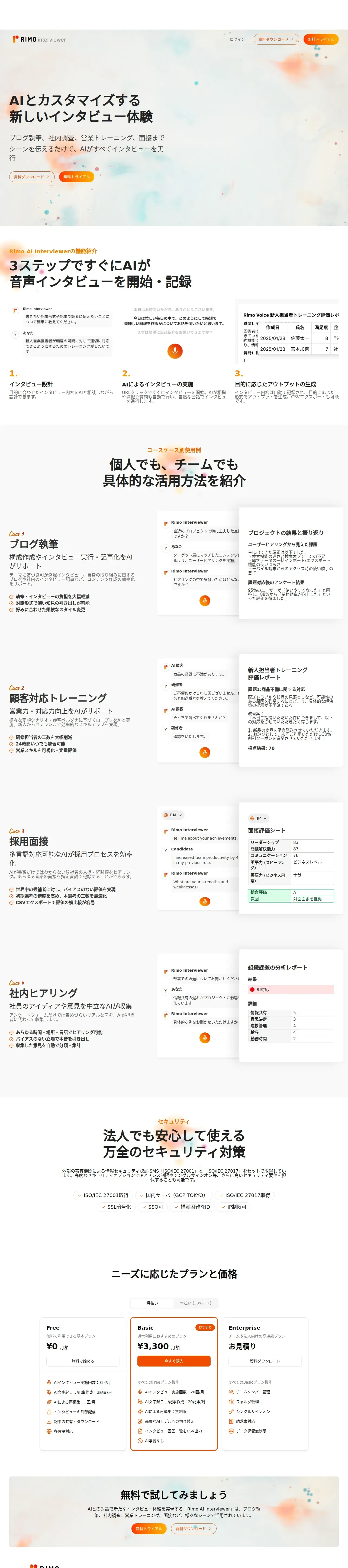Click icon beside 高度なAIモデルへの切り替え
The image size is (348, 1568).
point(140,1421)
